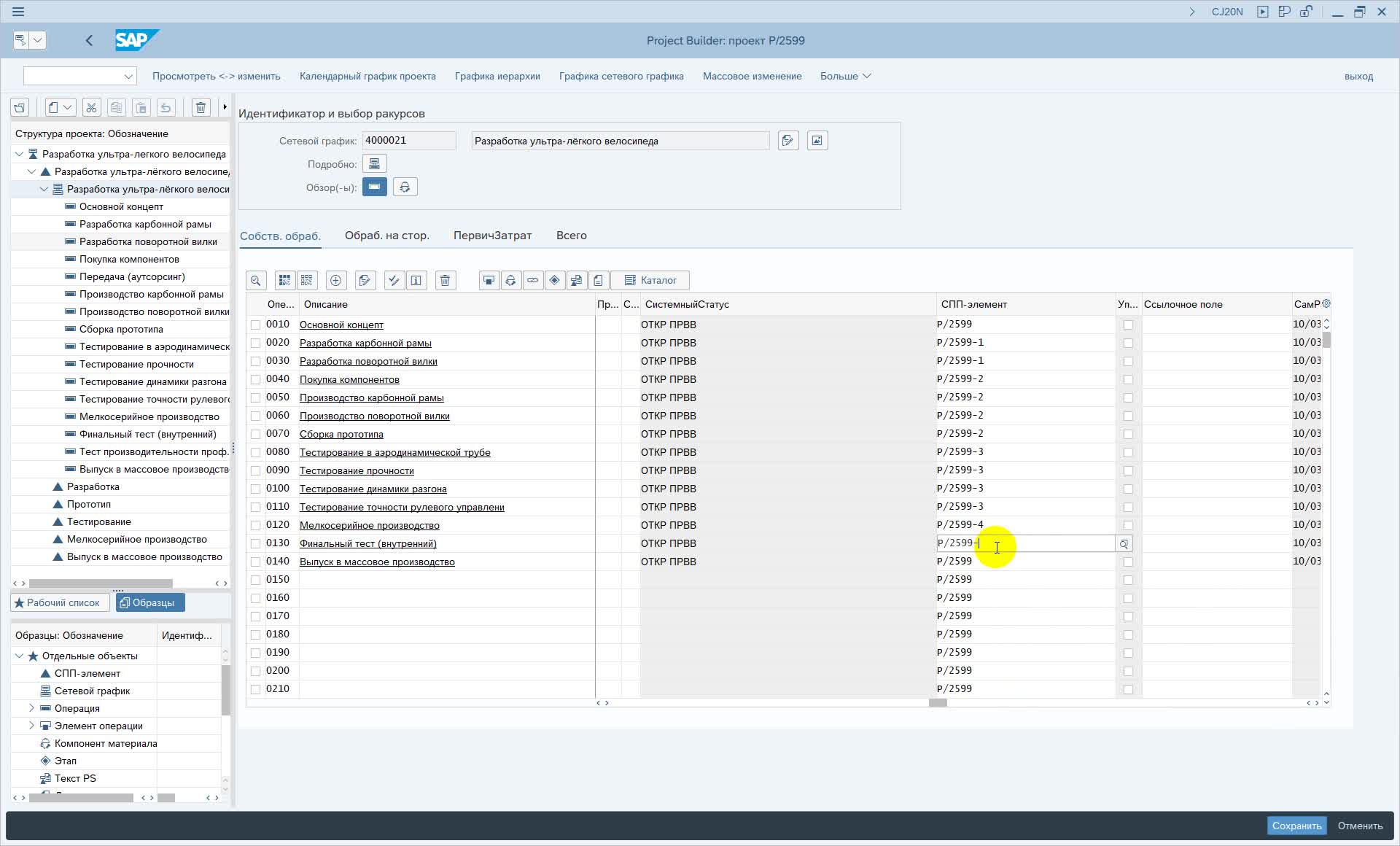Click the scissors cut icon
The width and height of the screenshot is (1400, 846).
pyautogui.click(x=91, y=108)
